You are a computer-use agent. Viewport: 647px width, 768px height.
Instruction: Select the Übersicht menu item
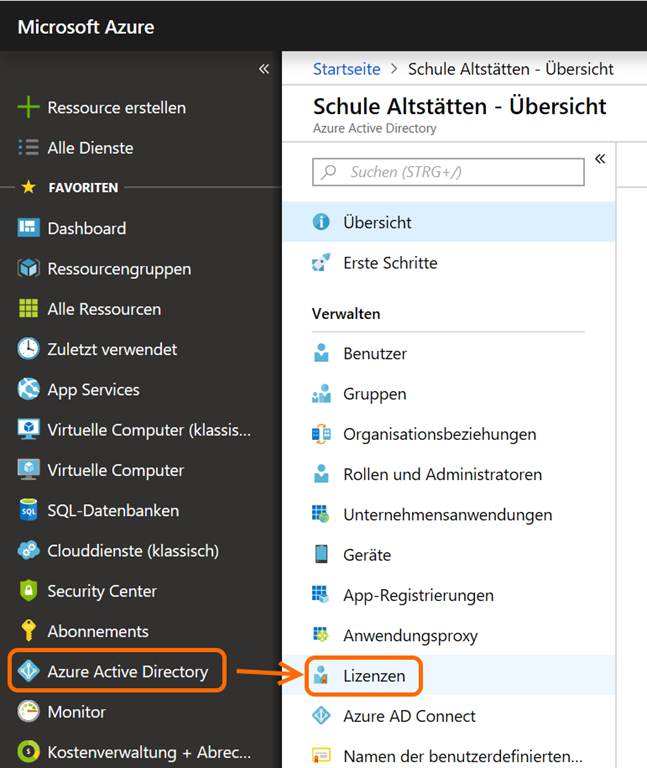click(377, 222)
